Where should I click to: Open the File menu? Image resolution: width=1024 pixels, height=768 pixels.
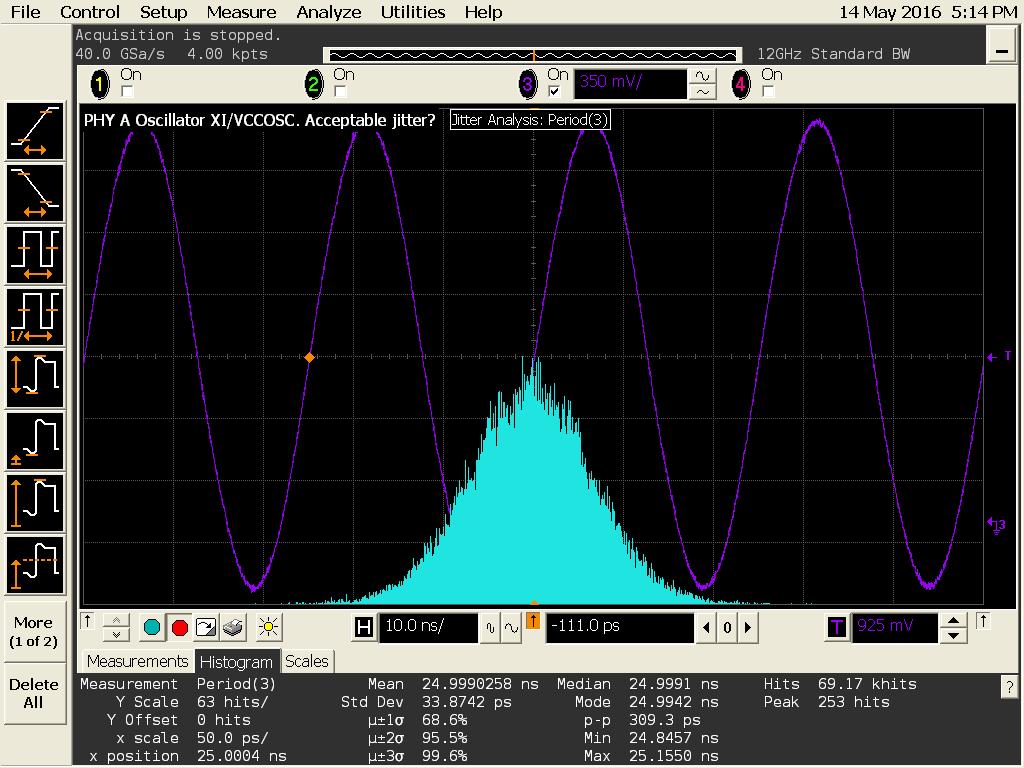click(x=25, y=12)
